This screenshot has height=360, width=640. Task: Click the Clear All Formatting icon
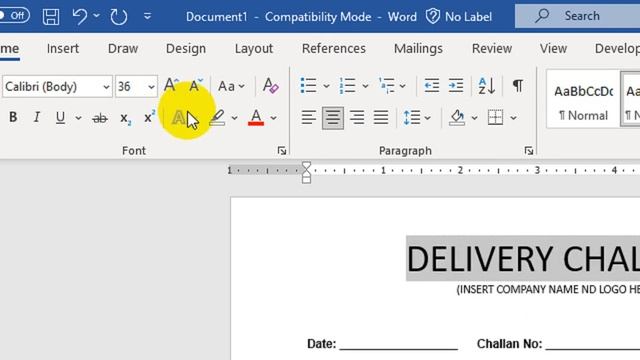270,86
